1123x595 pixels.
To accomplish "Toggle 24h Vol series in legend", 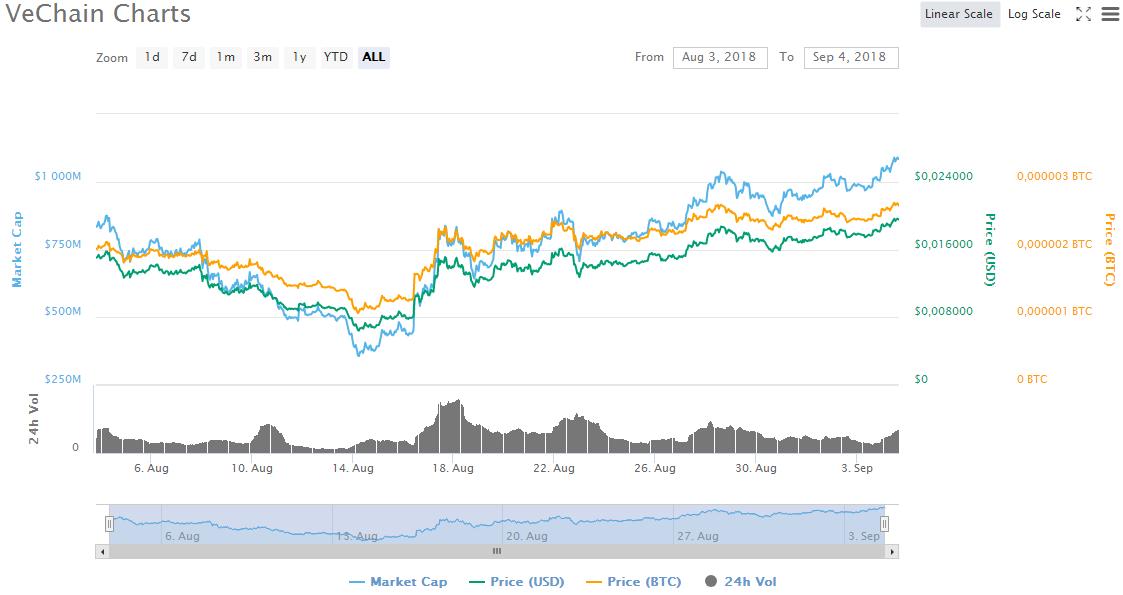I will click(741, 581).
